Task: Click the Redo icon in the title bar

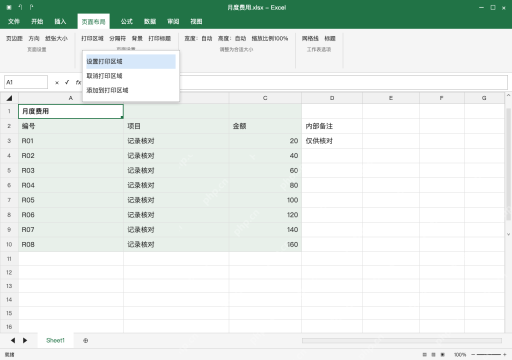Action: (31, 7)
